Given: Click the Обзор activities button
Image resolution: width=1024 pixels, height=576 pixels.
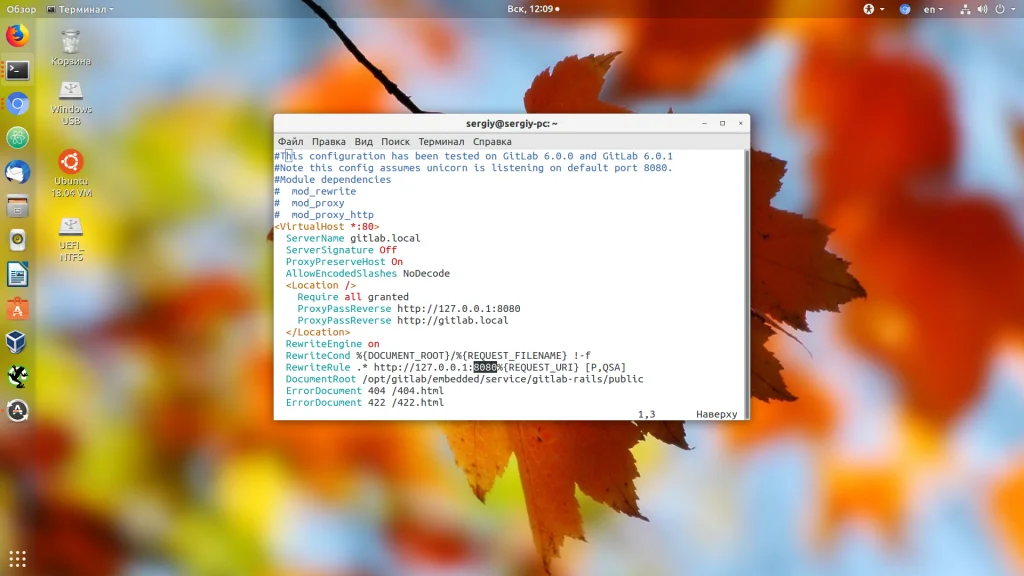Looking at the screenshot, I should coord(21,9).
